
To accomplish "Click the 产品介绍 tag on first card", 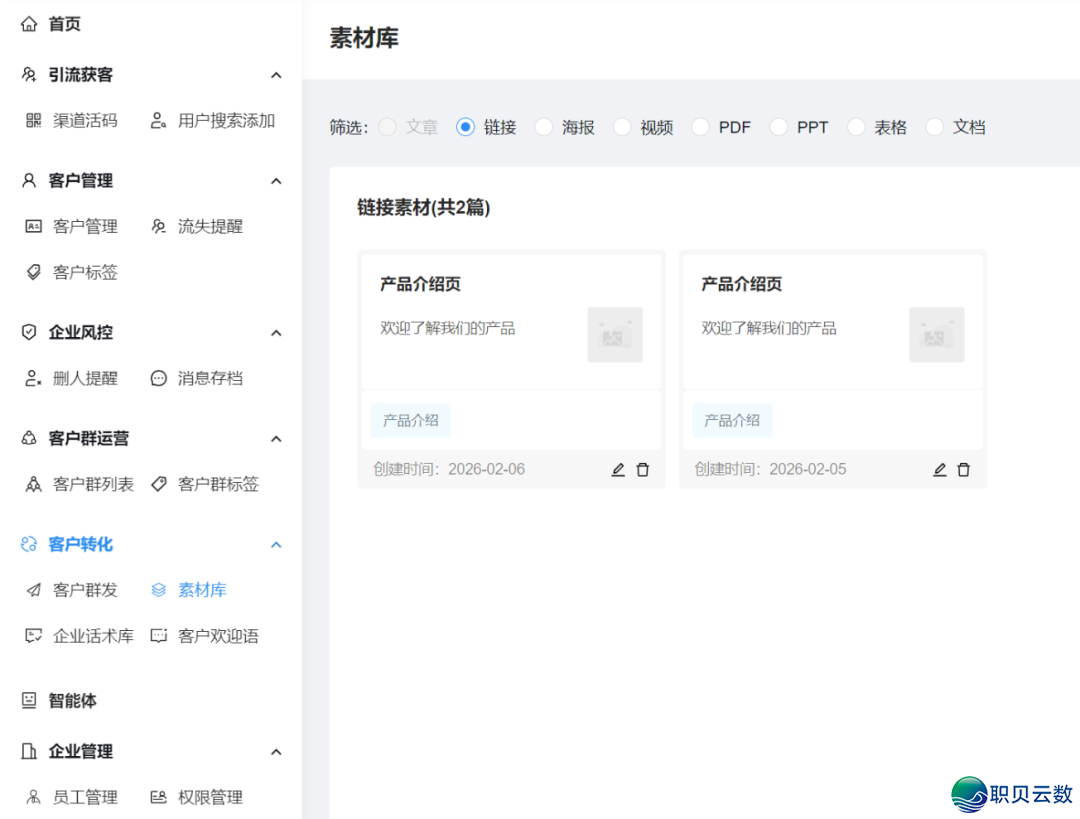I will tap(411, 420).
